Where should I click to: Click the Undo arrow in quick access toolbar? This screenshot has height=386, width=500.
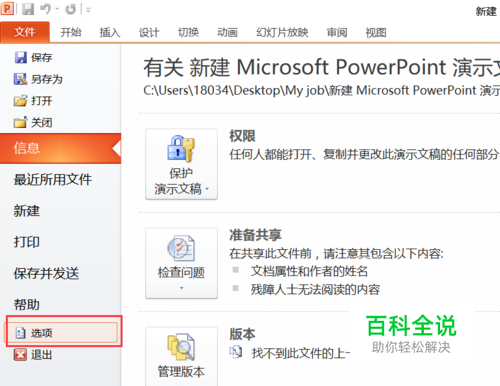click(x=45, y=9)
